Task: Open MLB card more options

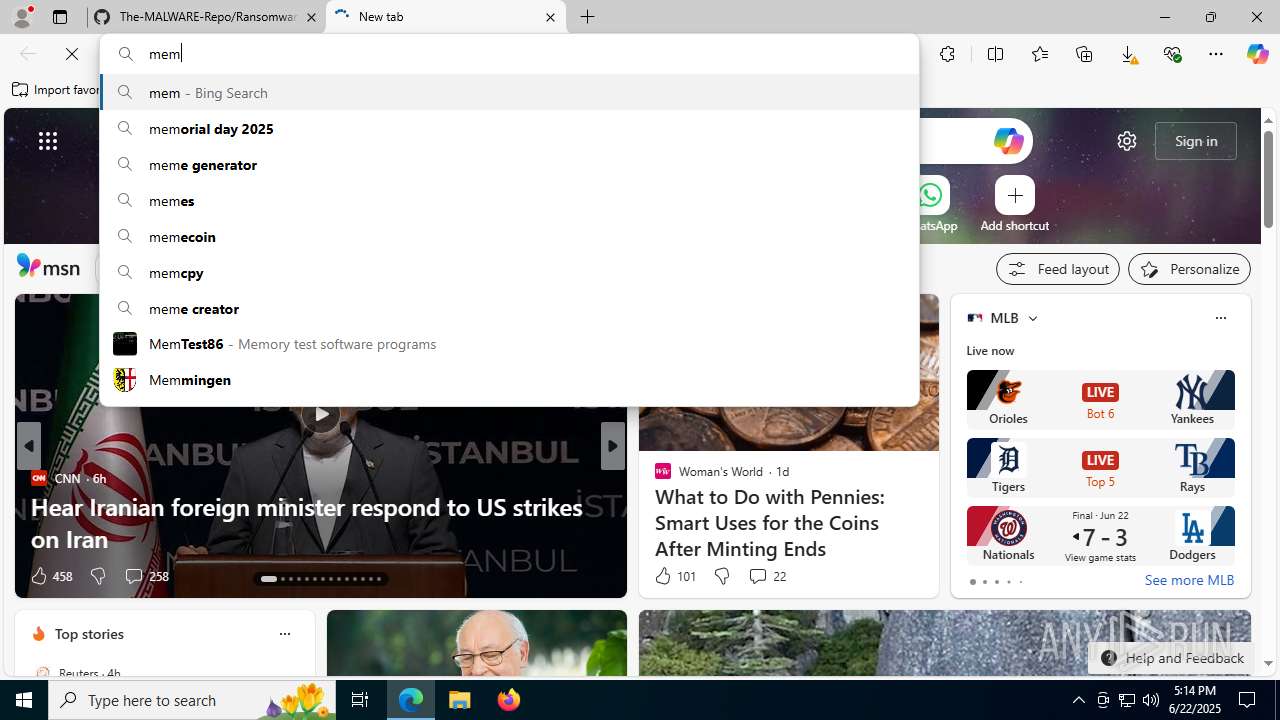Action: point(1220,318)
